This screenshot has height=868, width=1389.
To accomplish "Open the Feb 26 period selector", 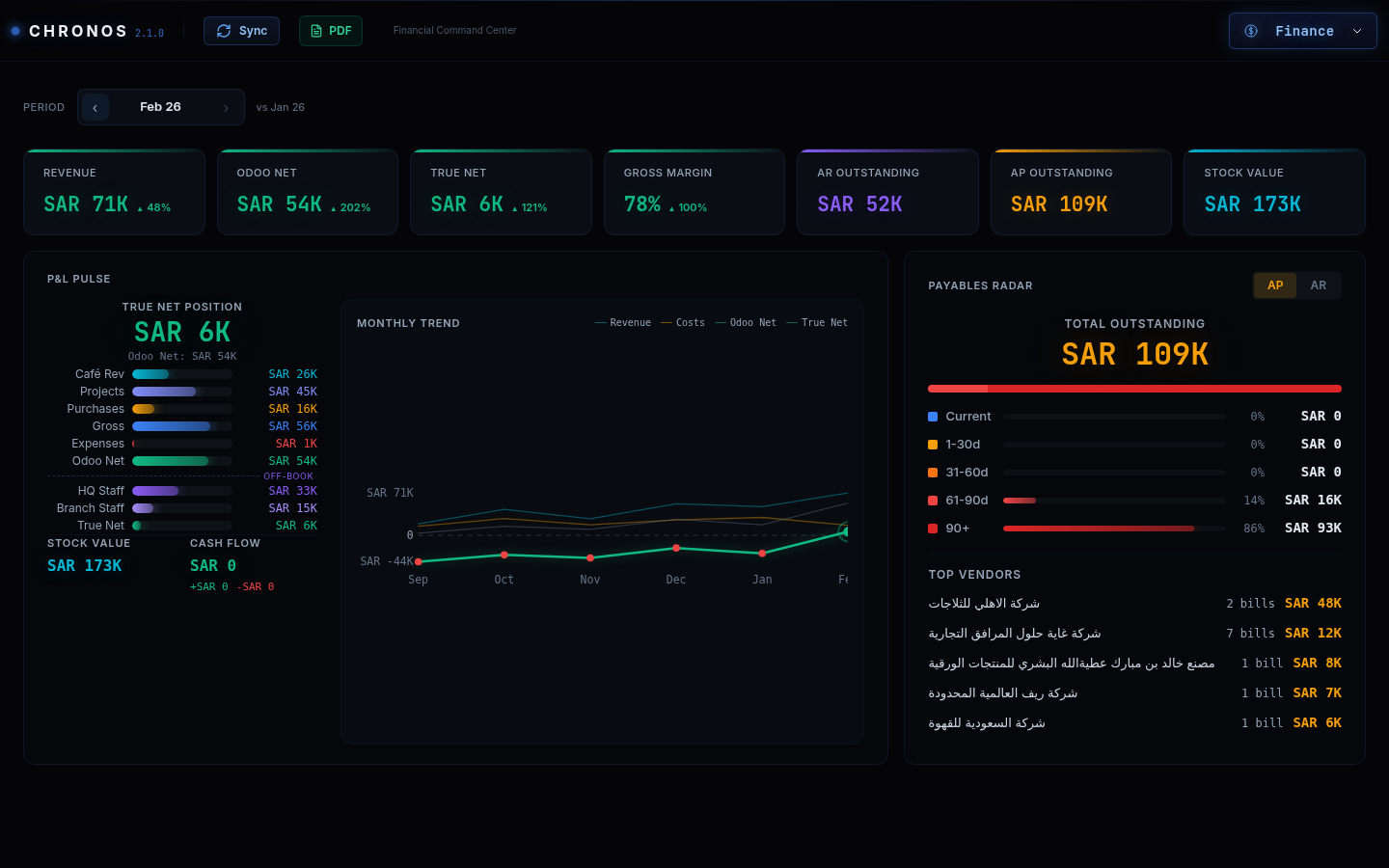I will coord(160,107).
